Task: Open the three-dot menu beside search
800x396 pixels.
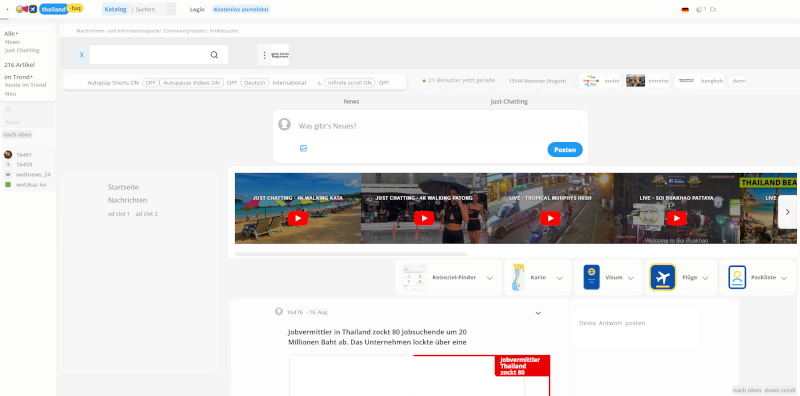Action: pos(264,55)
